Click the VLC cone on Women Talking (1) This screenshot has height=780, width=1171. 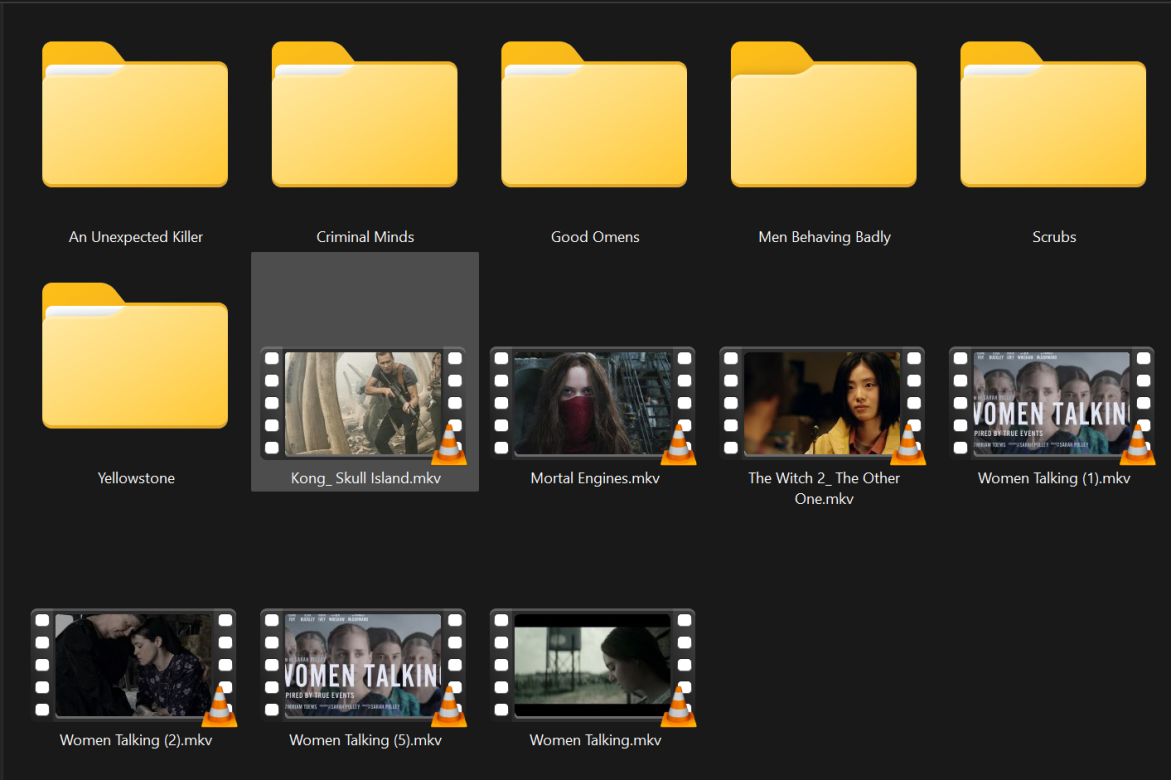(x=1137, y=444)
